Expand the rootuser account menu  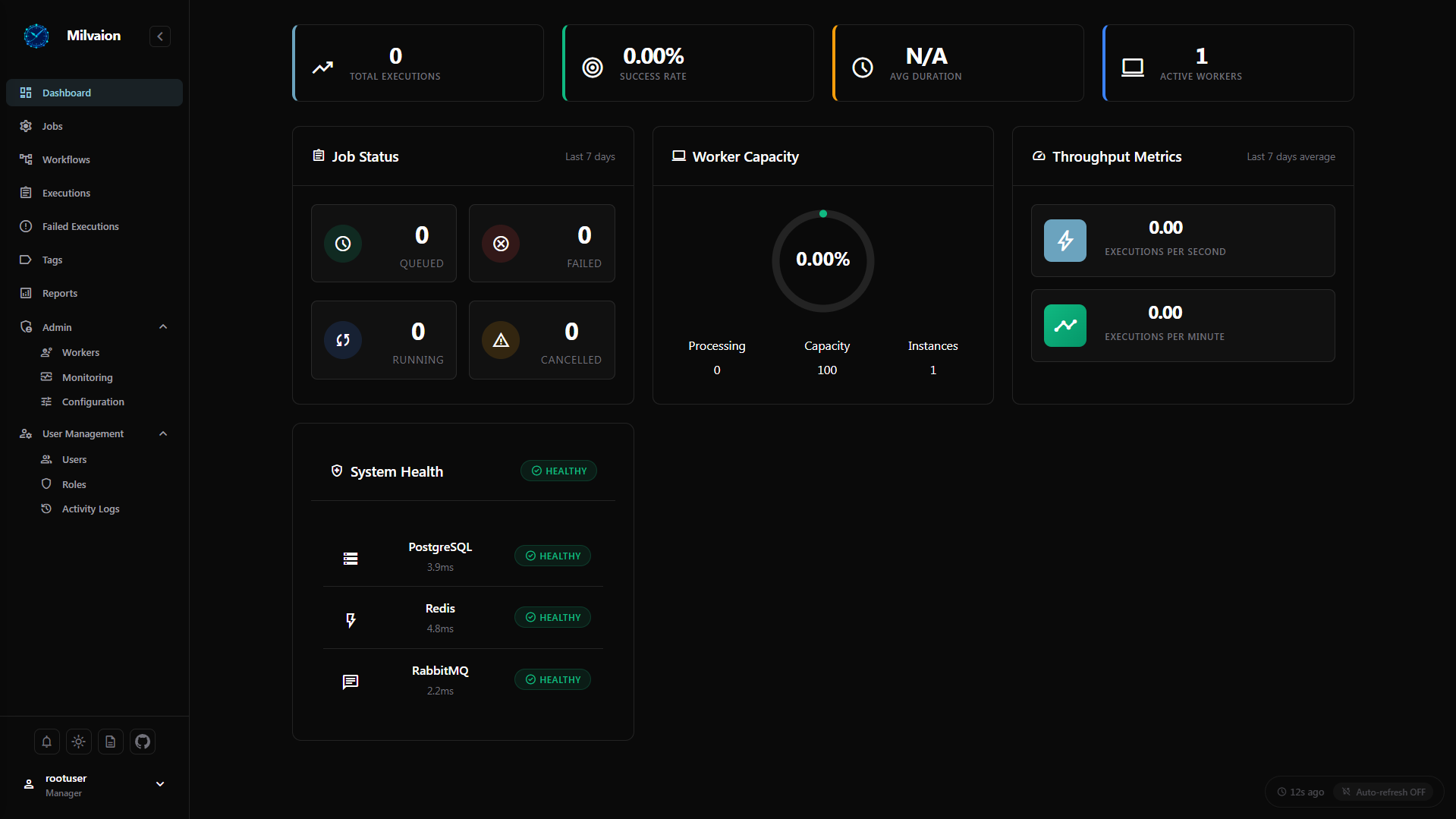(160, 784)
